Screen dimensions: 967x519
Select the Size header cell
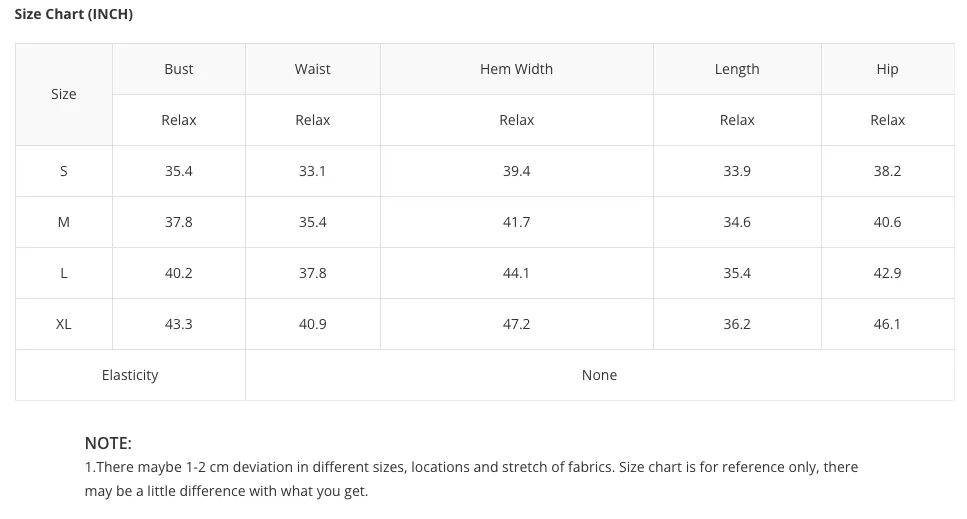pos(64,94)
